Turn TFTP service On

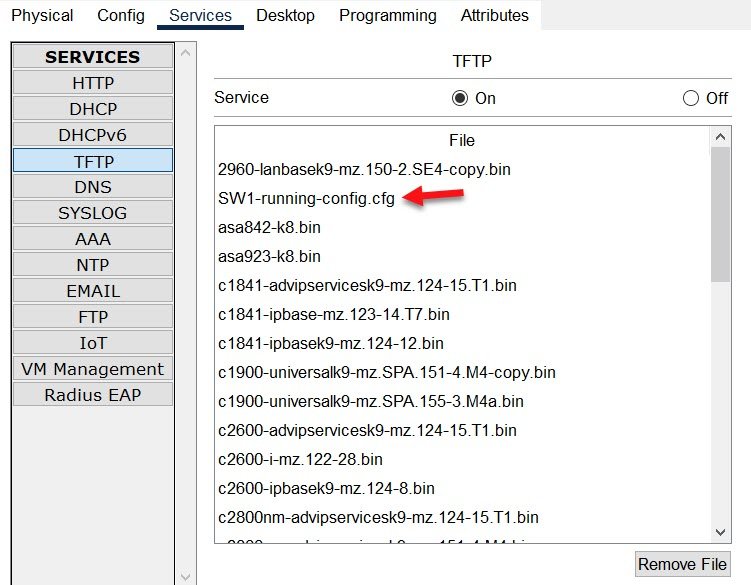coord(460,98)
